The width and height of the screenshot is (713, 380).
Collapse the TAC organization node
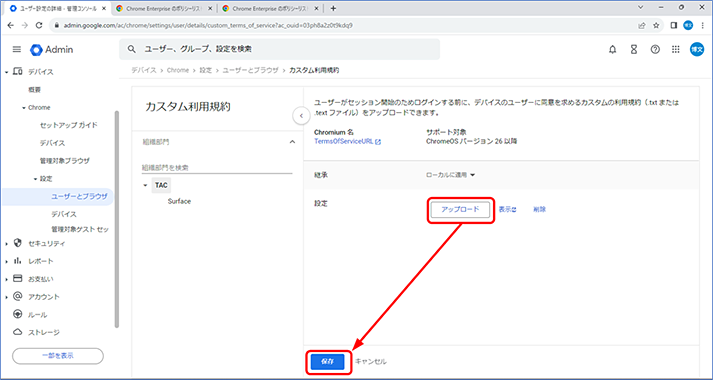coord(145,185)
